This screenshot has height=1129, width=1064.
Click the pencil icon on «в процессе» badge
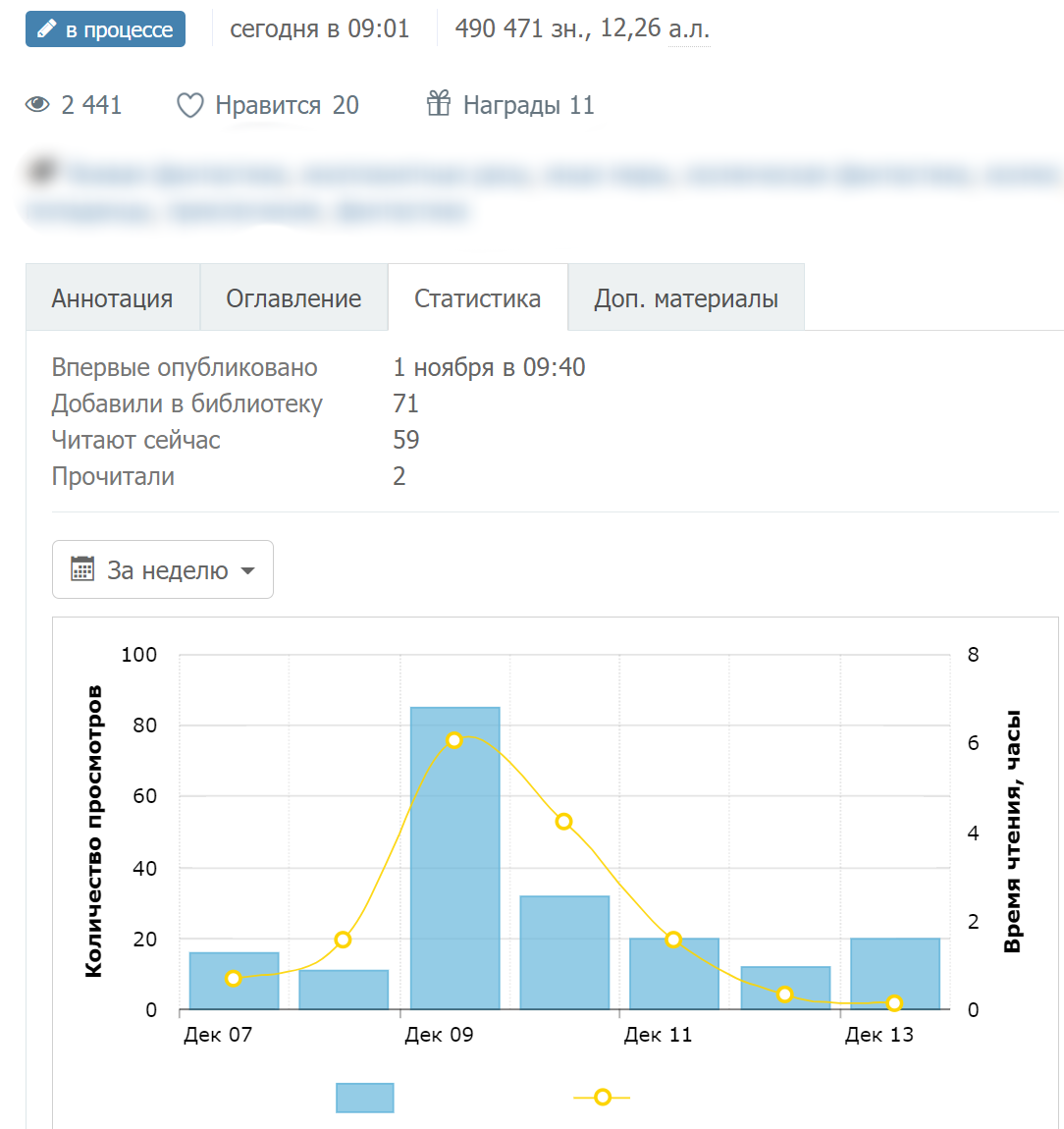click(44, 28)
